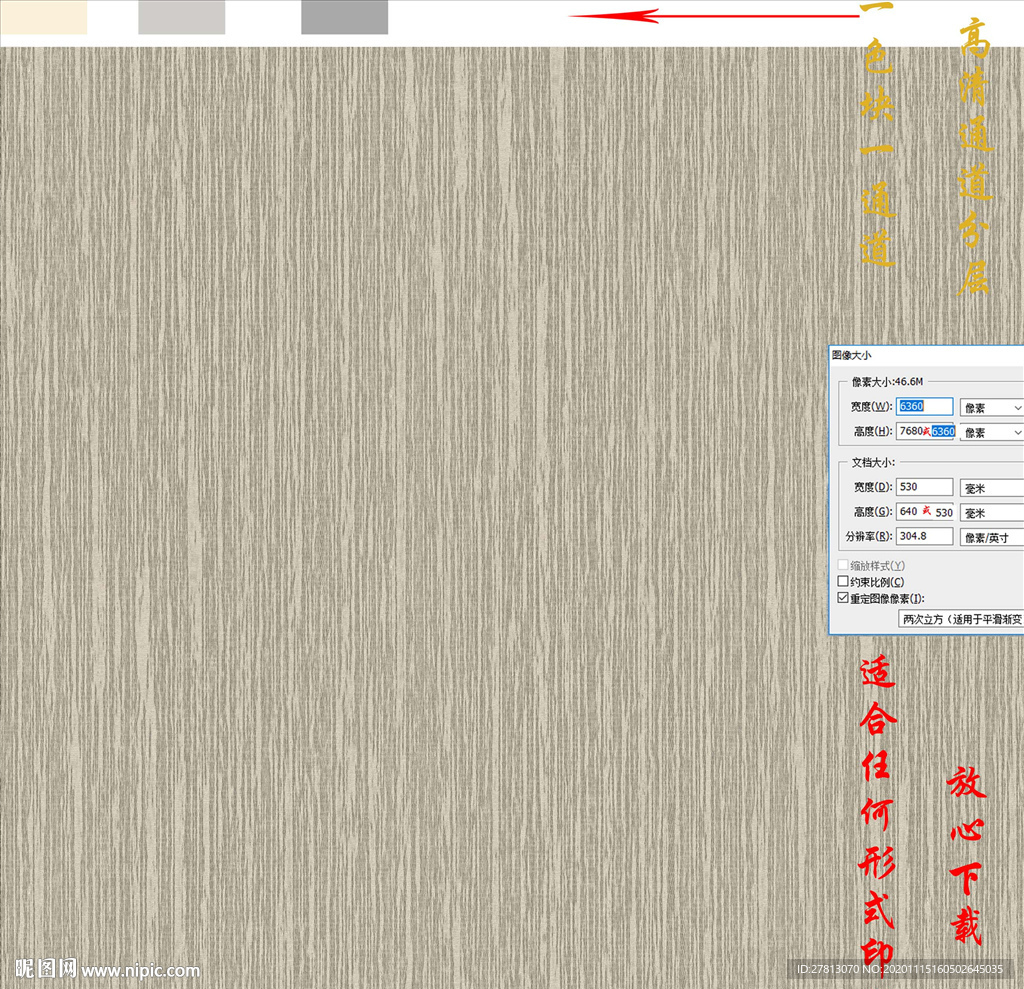1024x989 pixels.
Task: Open document width unit combo box
Action: [991, 489]
